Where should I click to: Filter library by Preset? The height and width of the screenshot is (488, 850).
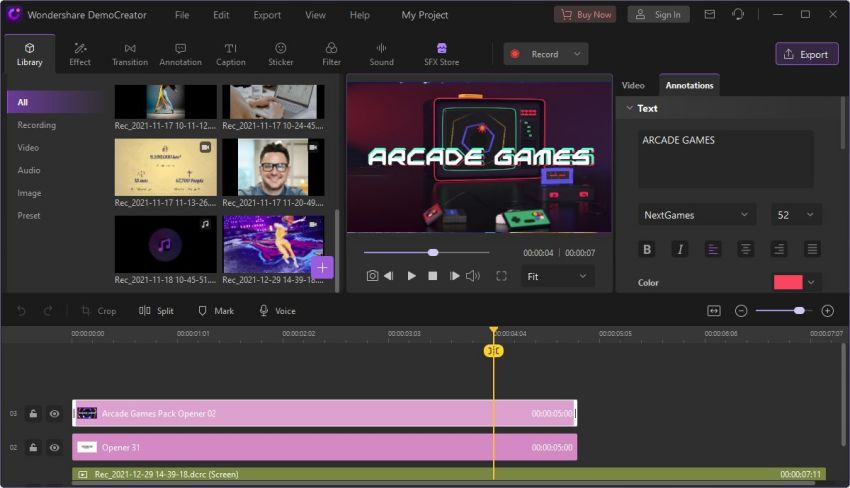29,215
